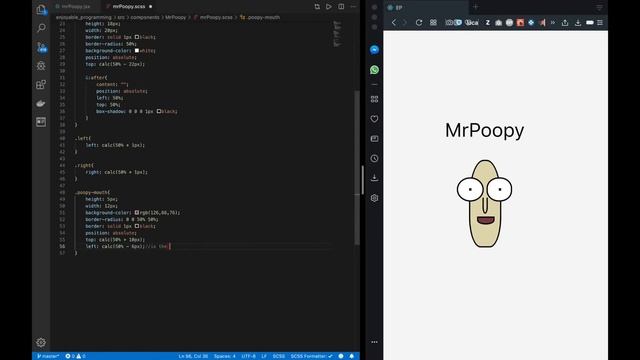Click the open changes icon in the editor toolbar
Screen dimensions: 640x360
tap(317, 7)
